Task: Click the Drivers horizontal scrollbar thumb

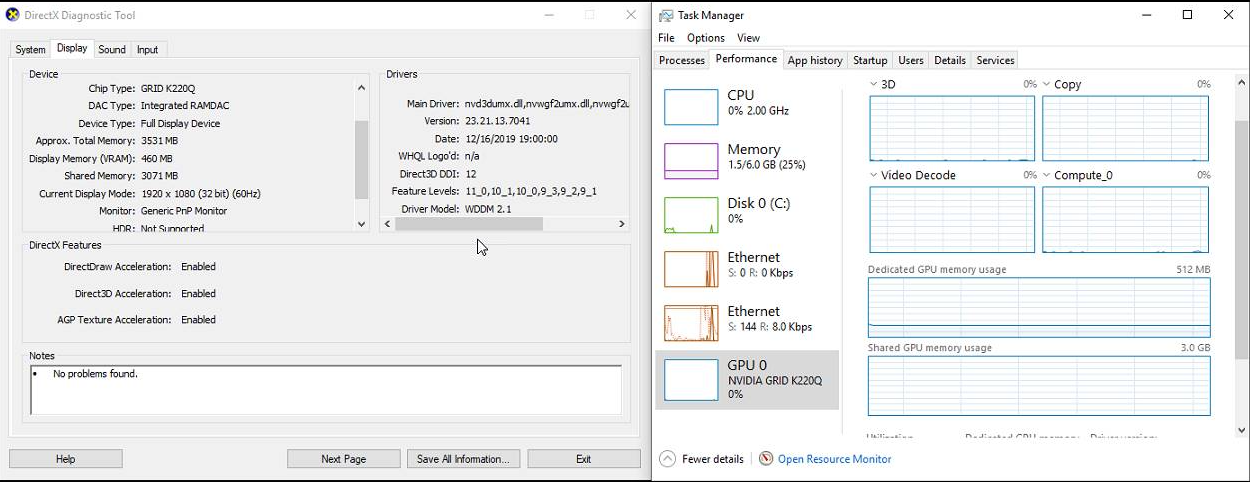Action: point(468,224)
